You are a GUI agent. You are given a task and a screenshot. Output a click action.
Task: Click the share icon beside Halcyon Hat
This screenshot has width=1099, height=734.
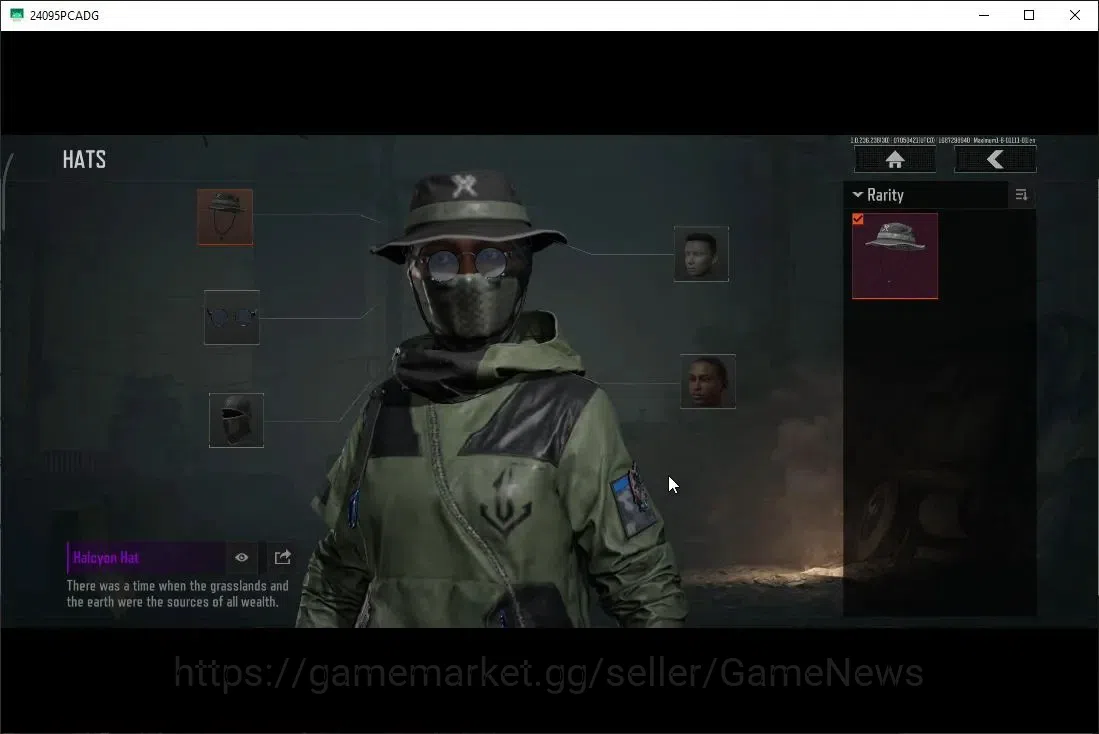(x=282, y=557)
